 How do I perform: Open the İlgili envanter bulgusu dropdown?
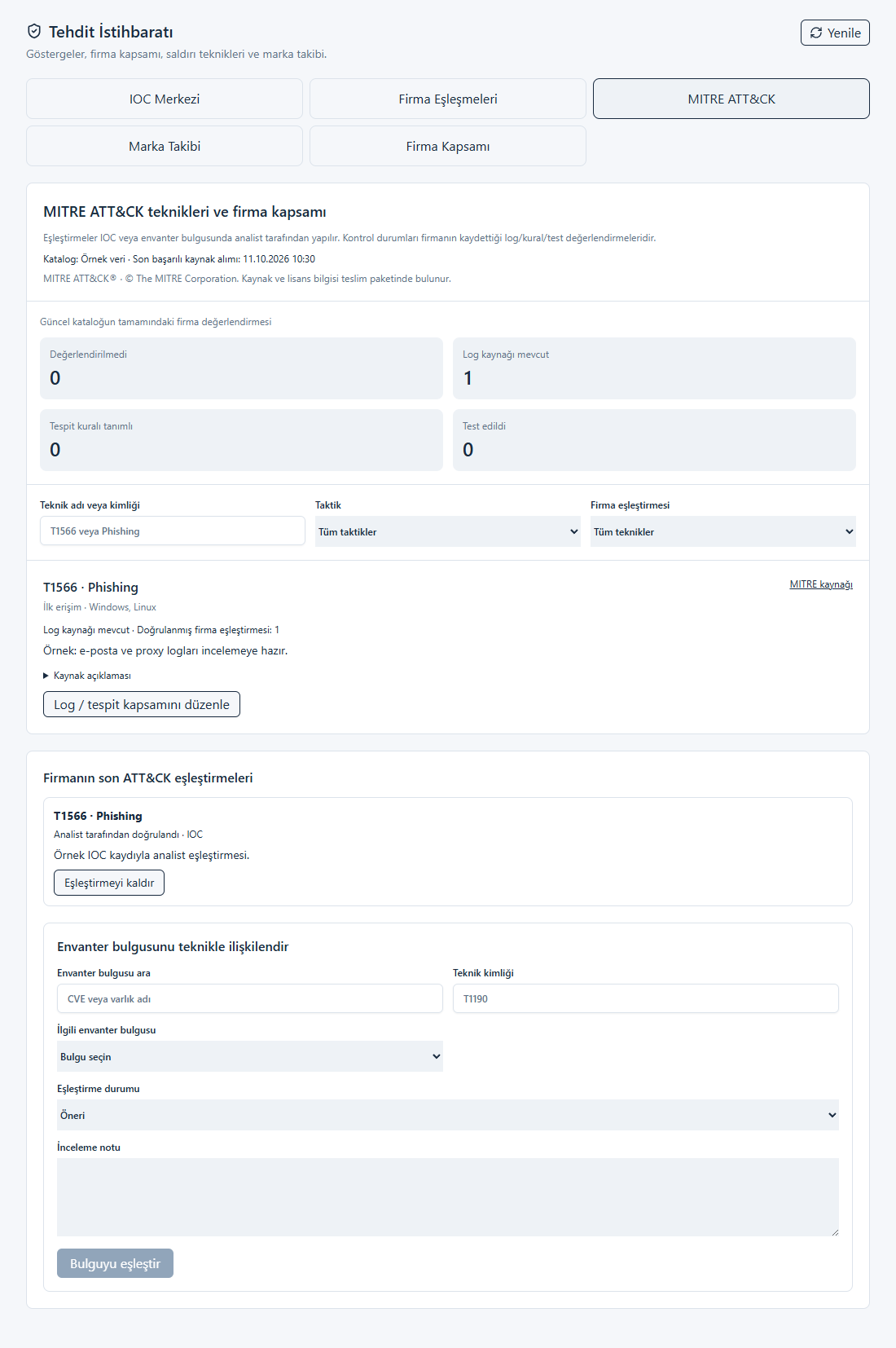click(x=250, y=1056)
